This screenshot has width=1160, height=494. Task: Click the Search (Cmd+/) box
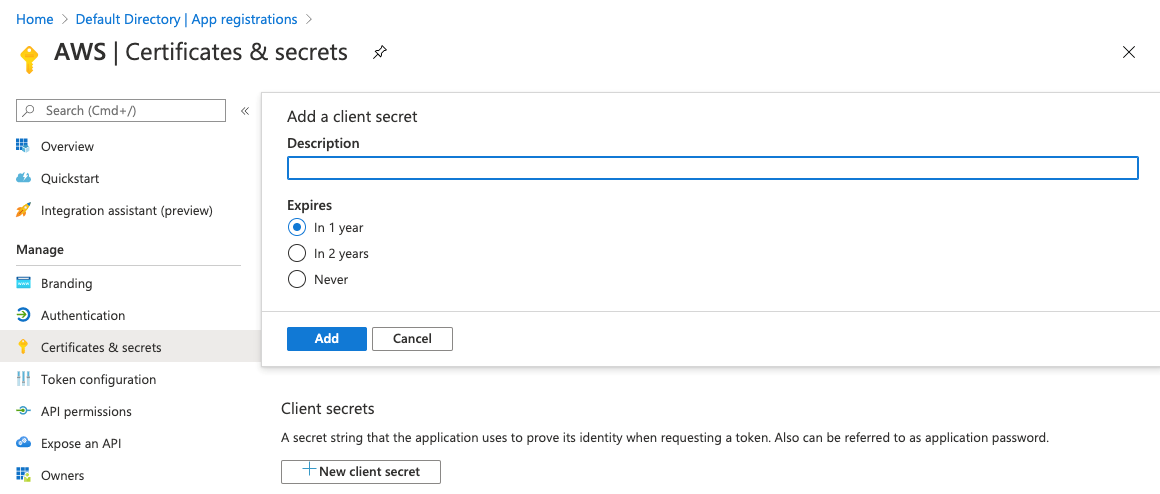(121, 110)
